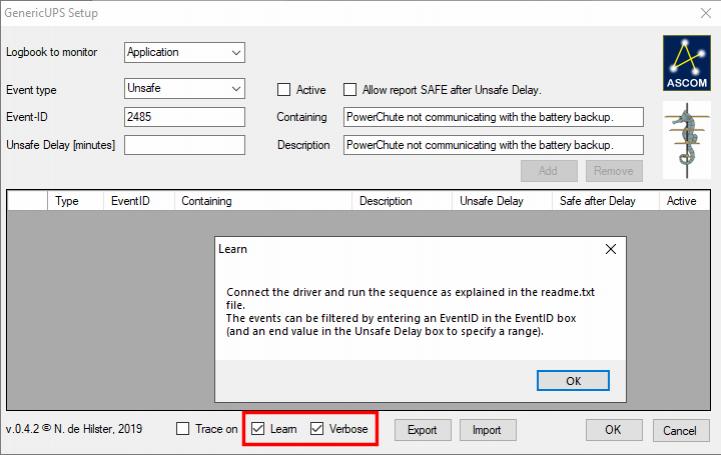Image resolution: width=721 pixels, height=455 pixels.
Task: Close the Learn dialog with X
Action: [611, 249]
